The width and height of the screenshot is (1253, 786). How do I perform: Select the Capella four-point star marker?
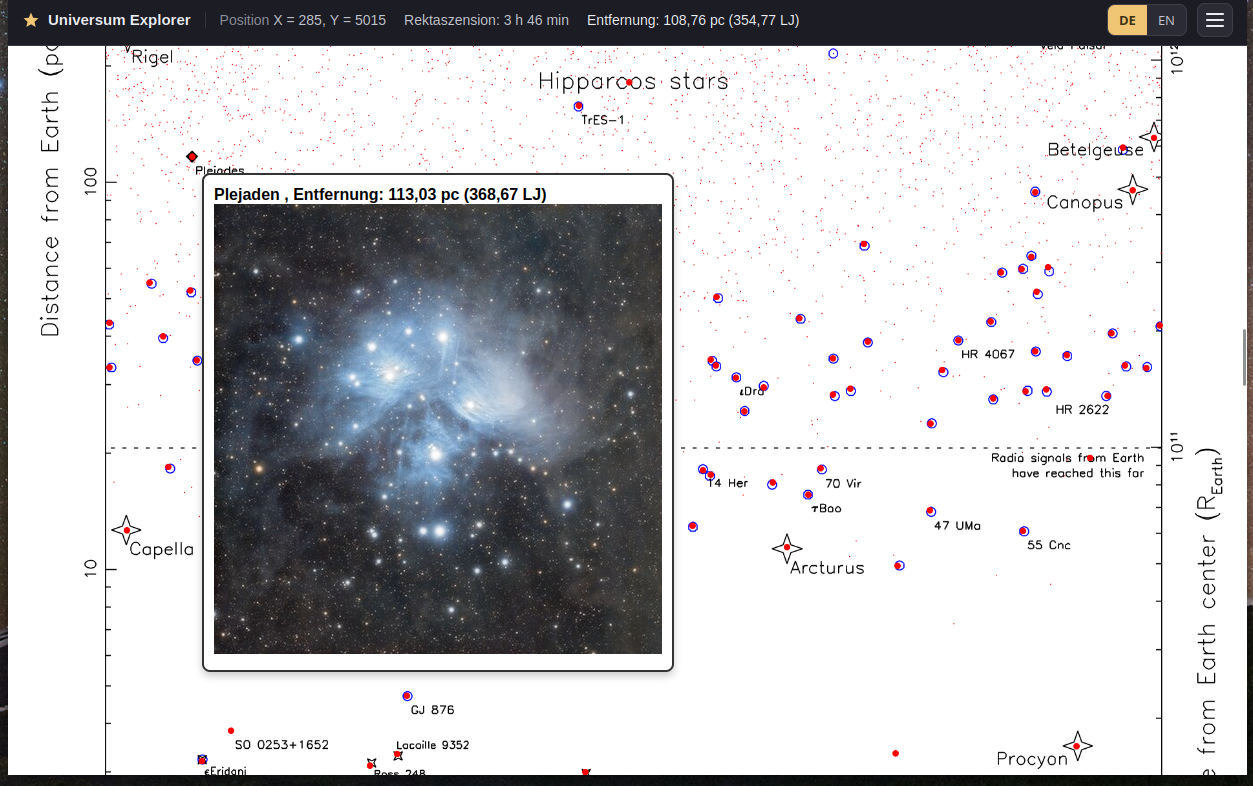pos(126,530)
